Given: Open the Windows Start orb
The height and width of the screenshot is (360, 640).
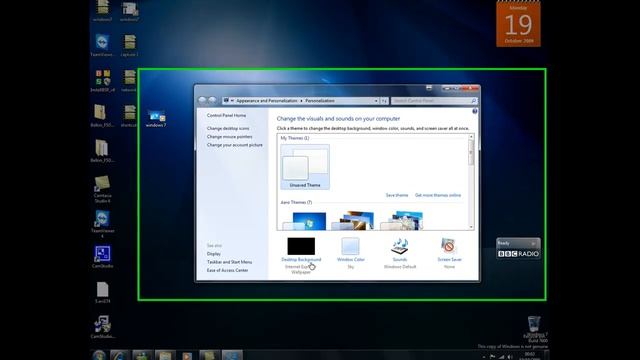Looking at the screenshot, I should (x=99, y=355).
